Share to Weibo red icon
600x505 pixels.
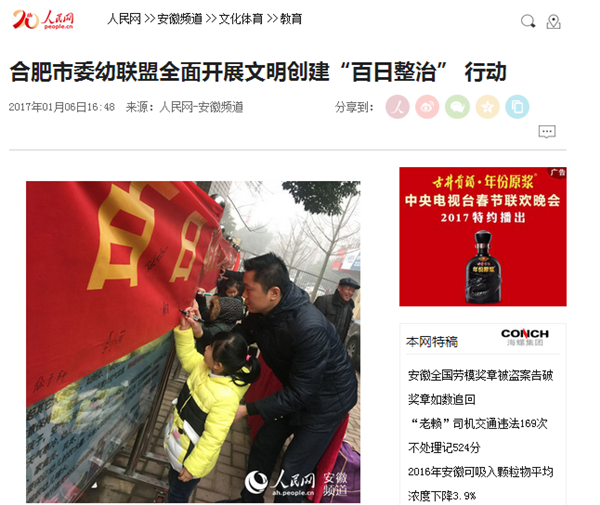(427, 107)
